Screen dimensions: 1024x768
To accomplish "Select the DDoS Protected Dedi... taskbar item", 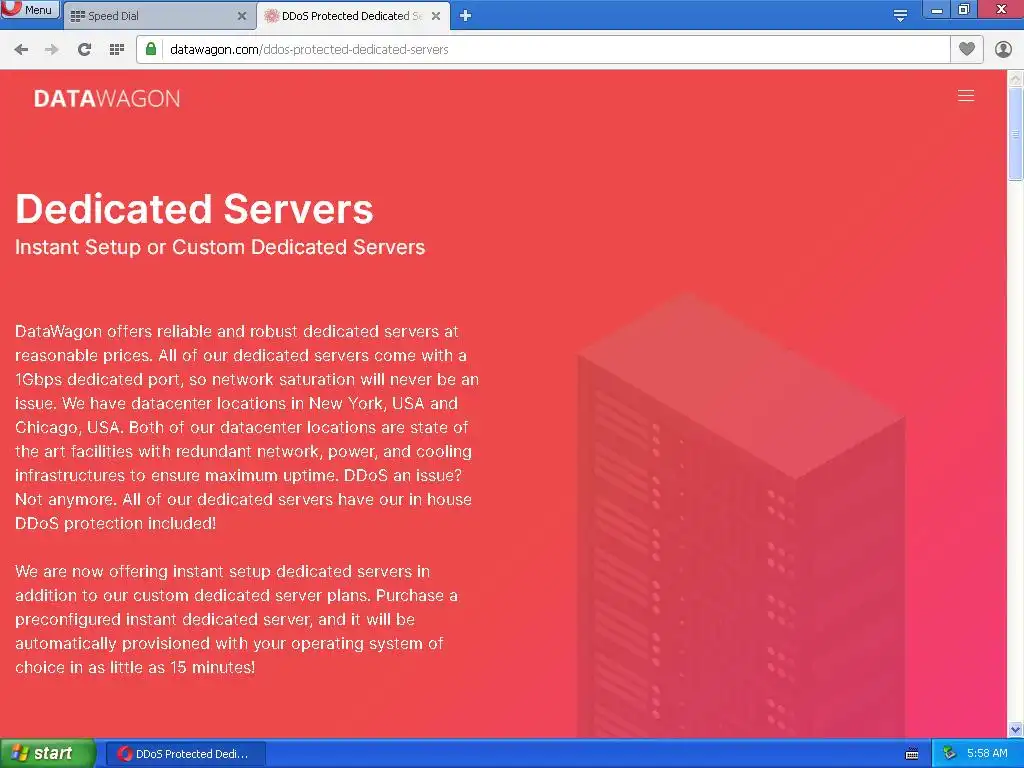I will (x=185, y=754).
